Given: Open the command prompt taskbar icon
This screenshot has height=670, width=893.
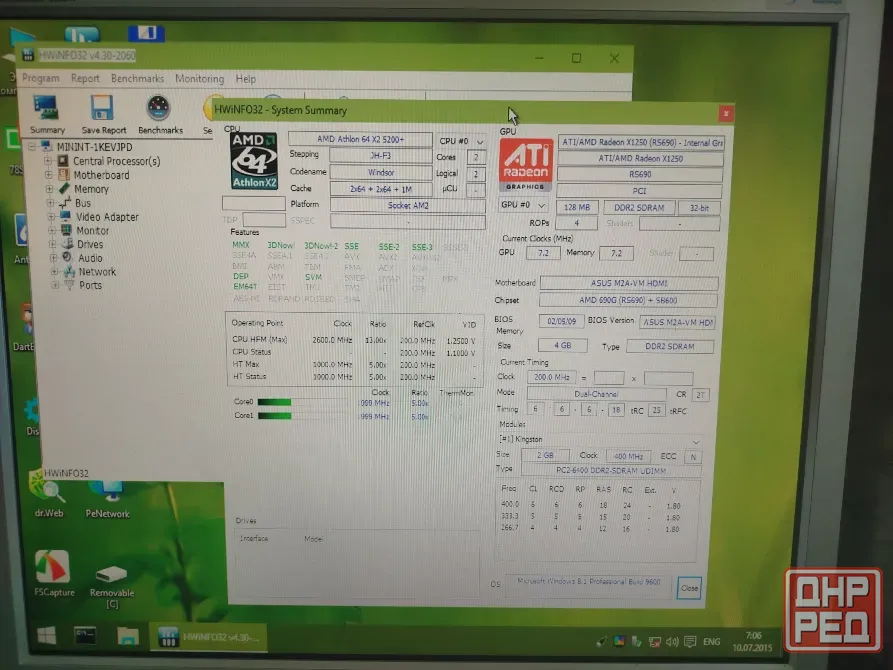Looking at the screenshot, I should click(x=85, y=636).
